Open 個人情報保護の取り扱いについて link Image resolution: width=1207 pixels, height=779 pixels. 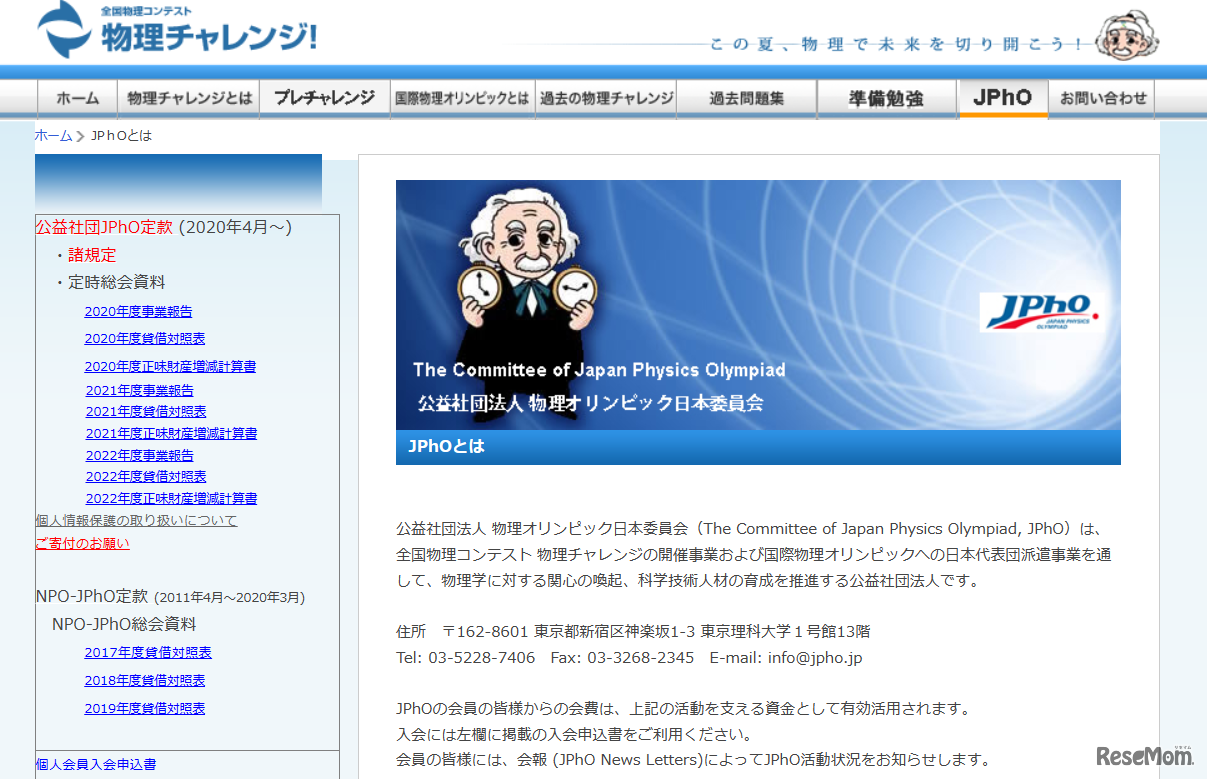click(x=137, y=520)
